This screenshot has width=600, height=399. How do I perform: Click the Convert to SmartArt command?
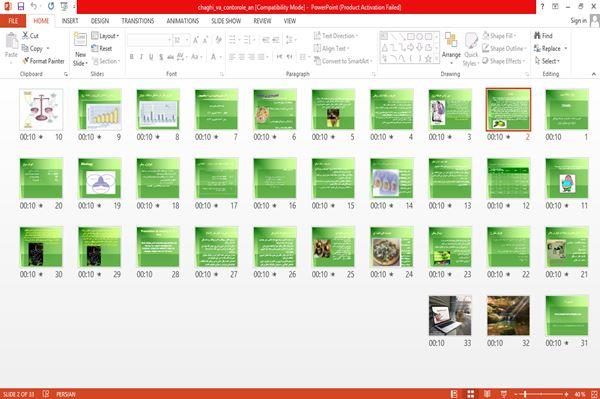point(342,61)
